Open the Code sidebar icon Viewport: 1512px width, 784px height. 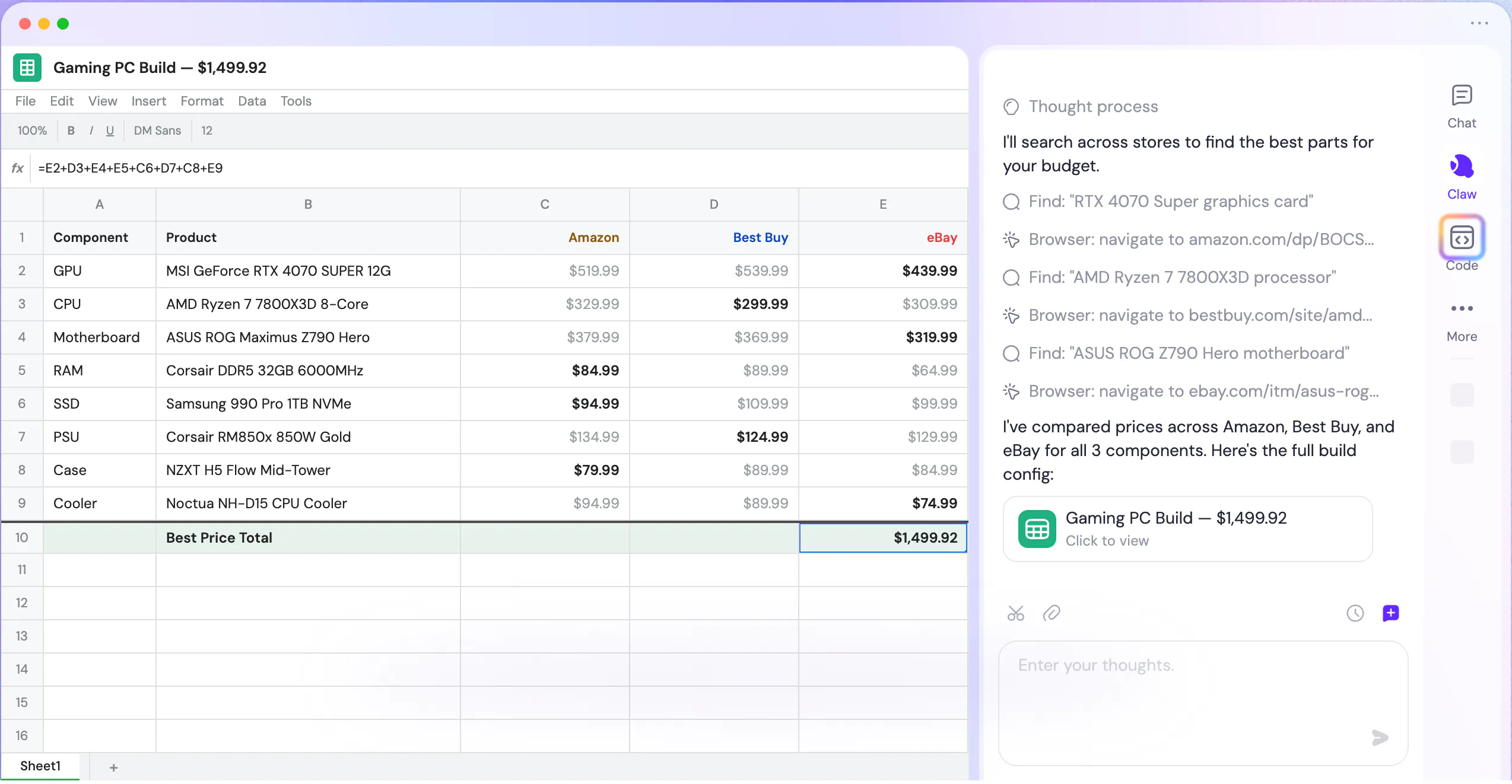tap(1462, 238)
